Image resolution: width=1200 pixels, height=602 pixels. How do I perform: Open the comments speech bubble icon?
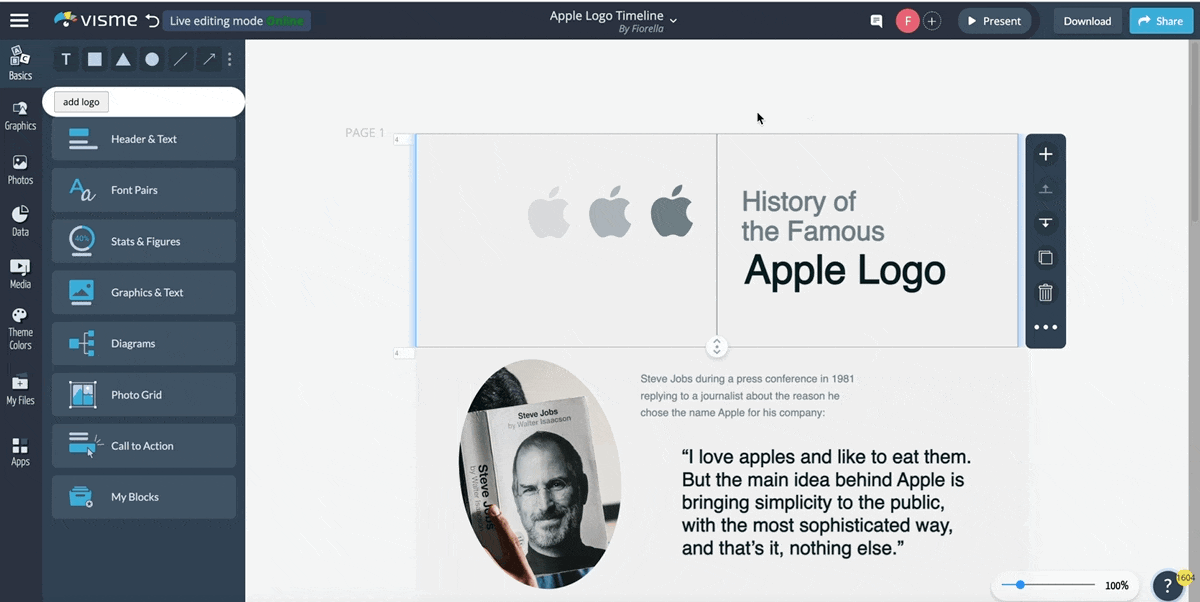[x=876, y=21]
